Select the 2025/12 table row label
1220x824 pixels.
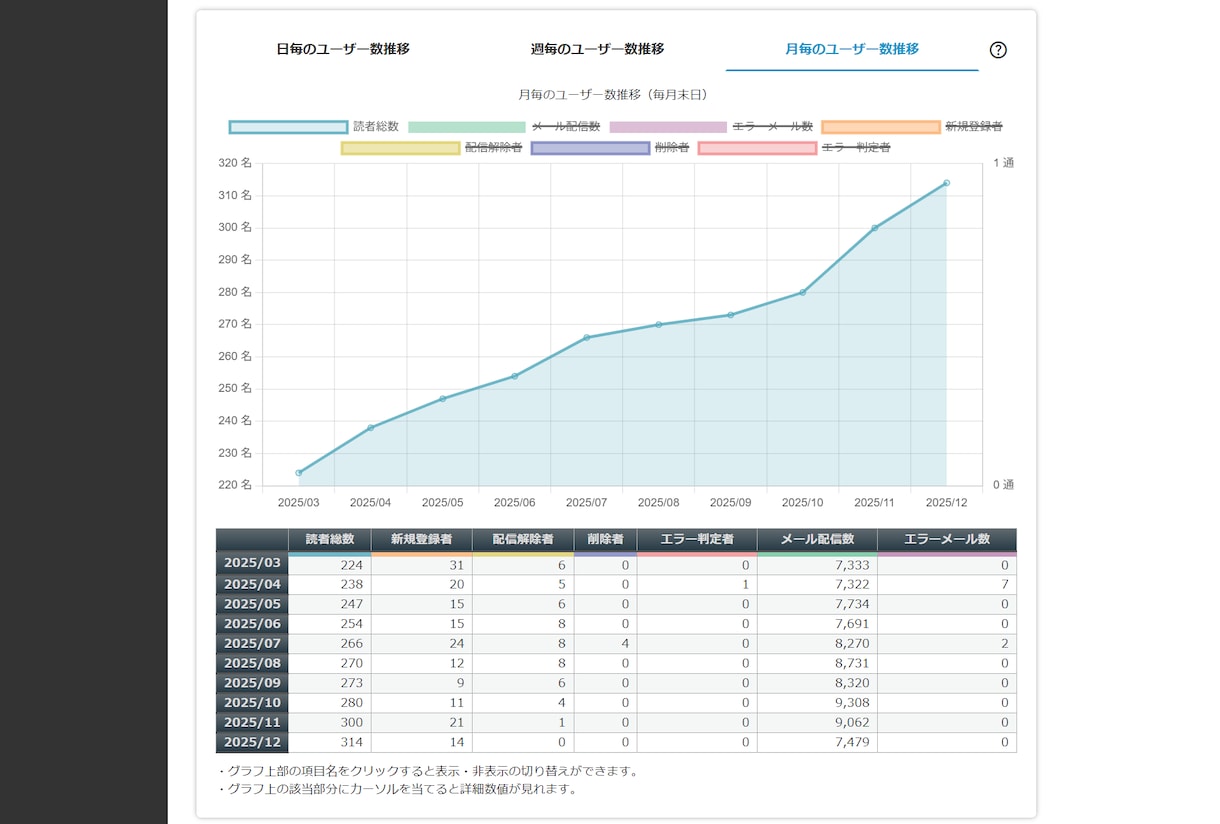[x=252, y=742]
